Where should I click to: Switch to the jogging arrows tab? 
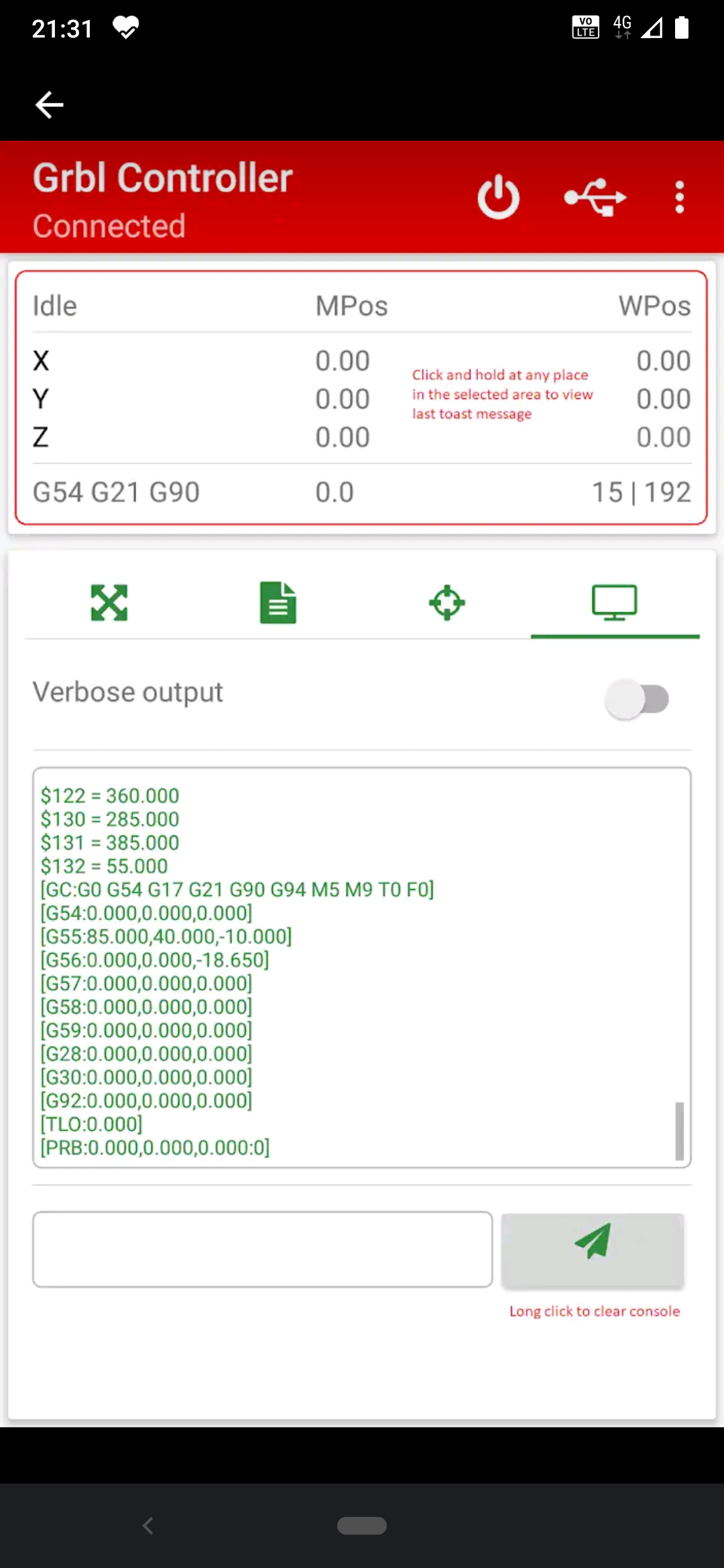pos(109,602)
